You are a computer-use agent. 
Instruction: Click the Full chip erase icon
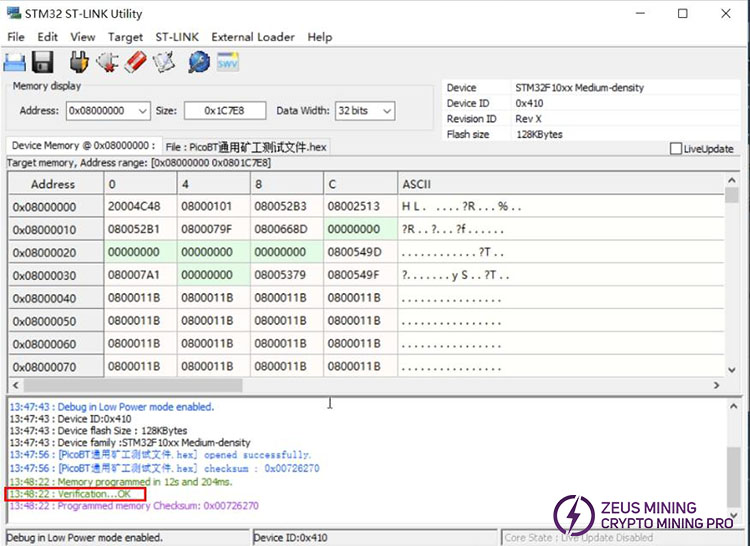pos(135,63)
